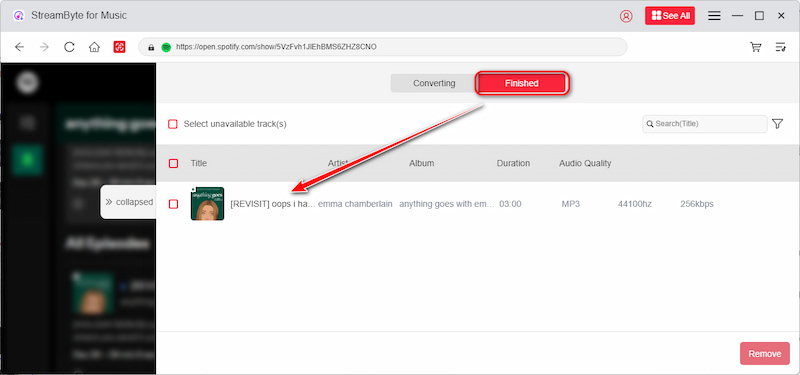This screenshot has width=800, height=375.
Task: Click the MP3 format value
Action: [x=570, y=204]
